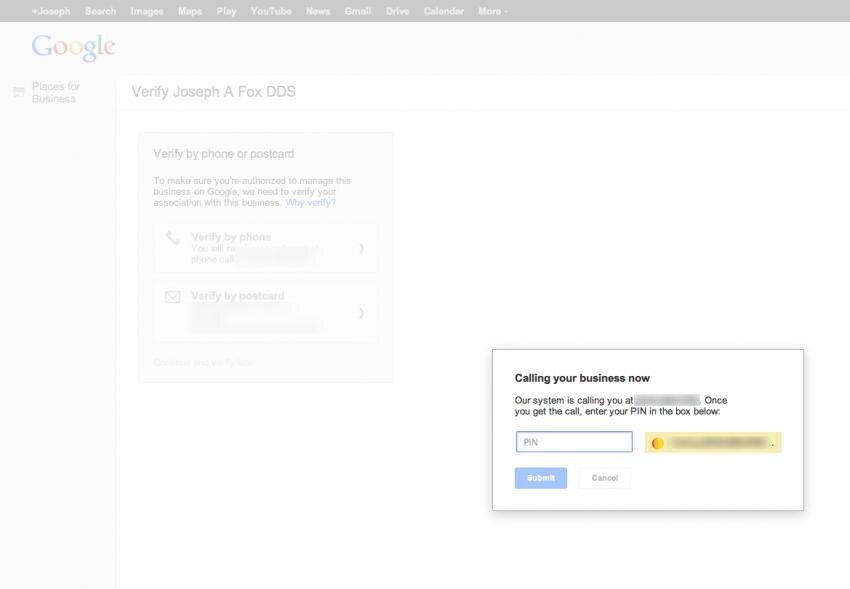This screenshot has width=850, height=589.
Task: Click the Submit button in dialog
Action: [541, 478]
